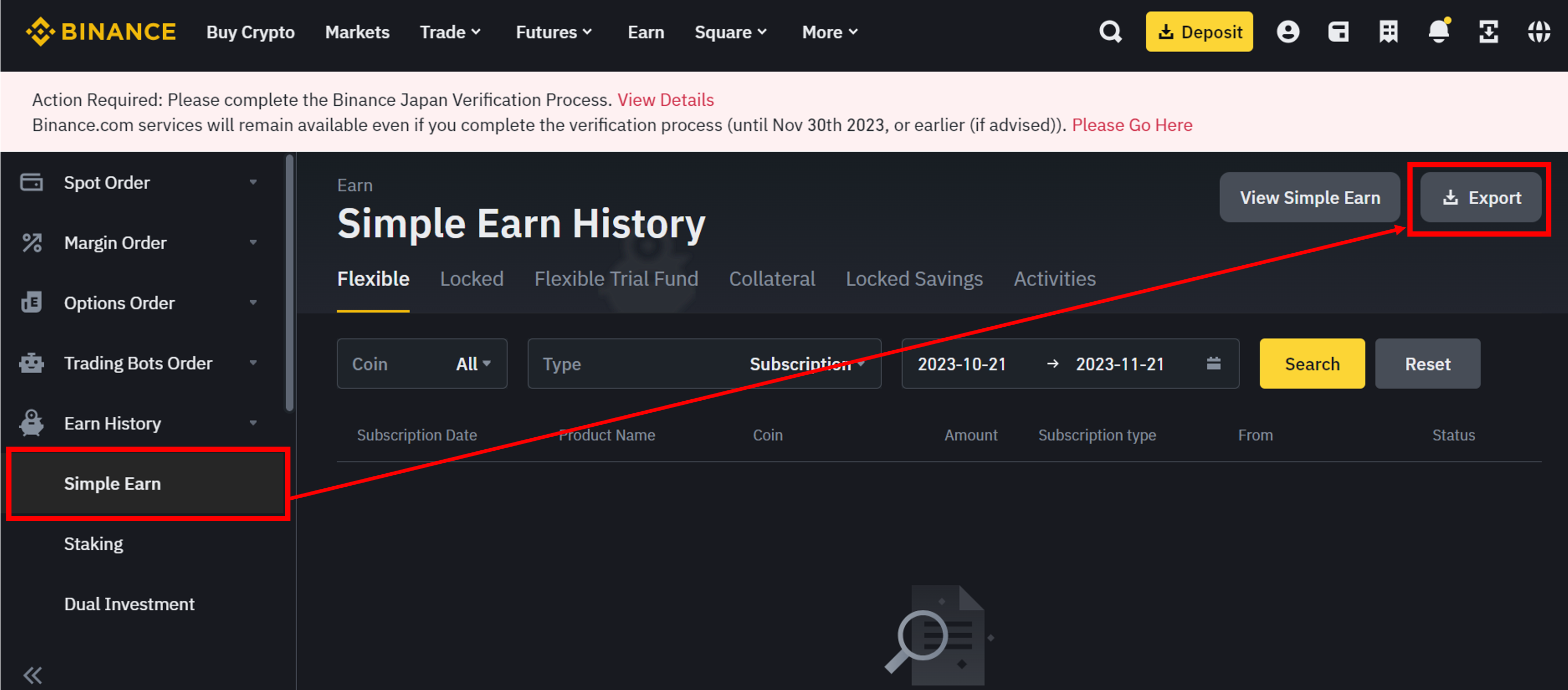Click the Status column header
Image resolution: width=1568 pixels, height=690 pixels.
(1454, 435)
